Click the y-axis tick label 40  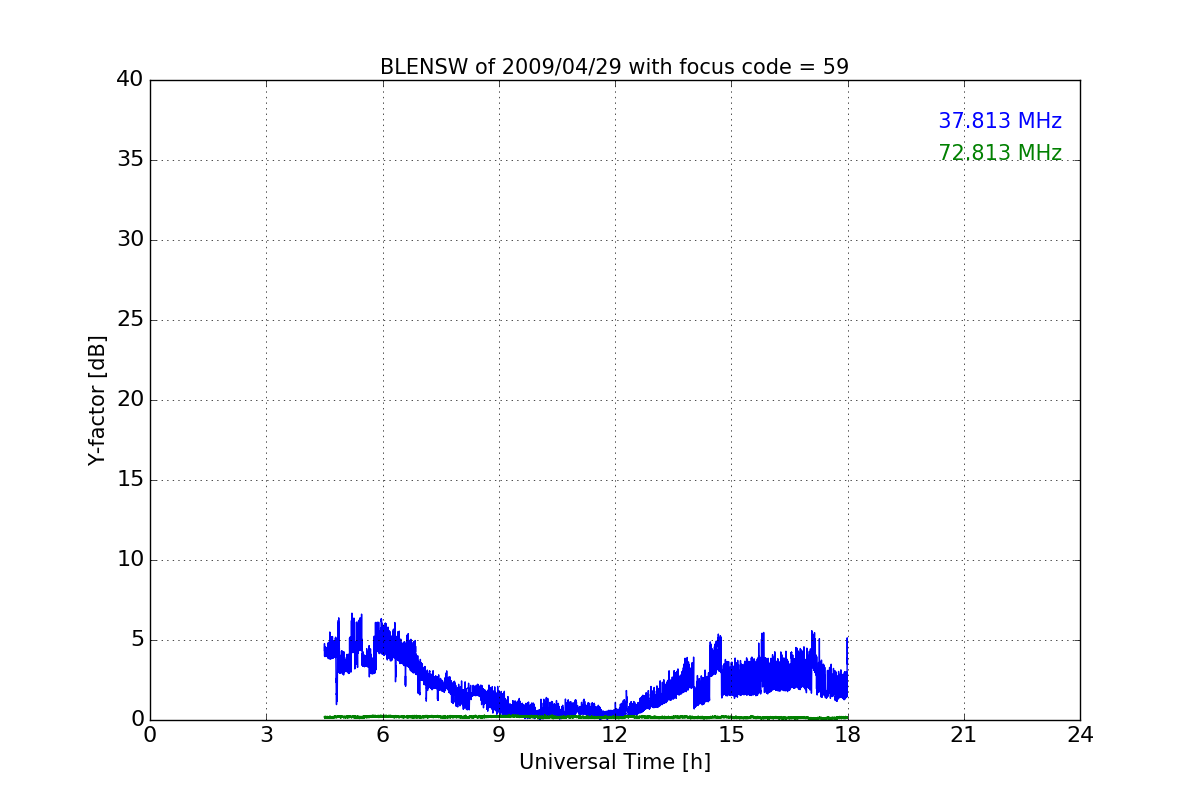(130, 80)
